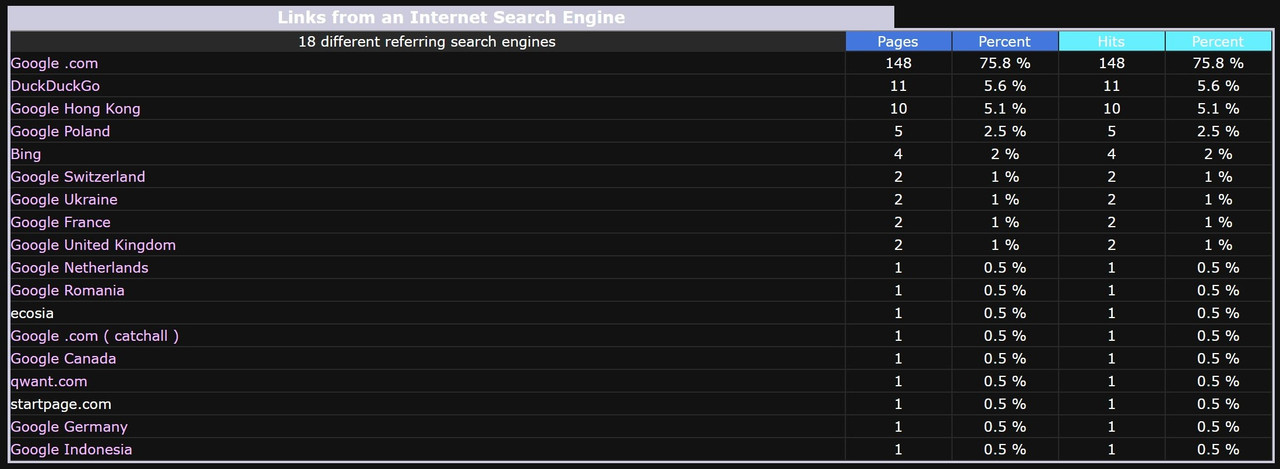The height and width of the screenshot is (469, 1280).
Task: Open the Google United Kingdom link
Action: (x=93, y=245)
